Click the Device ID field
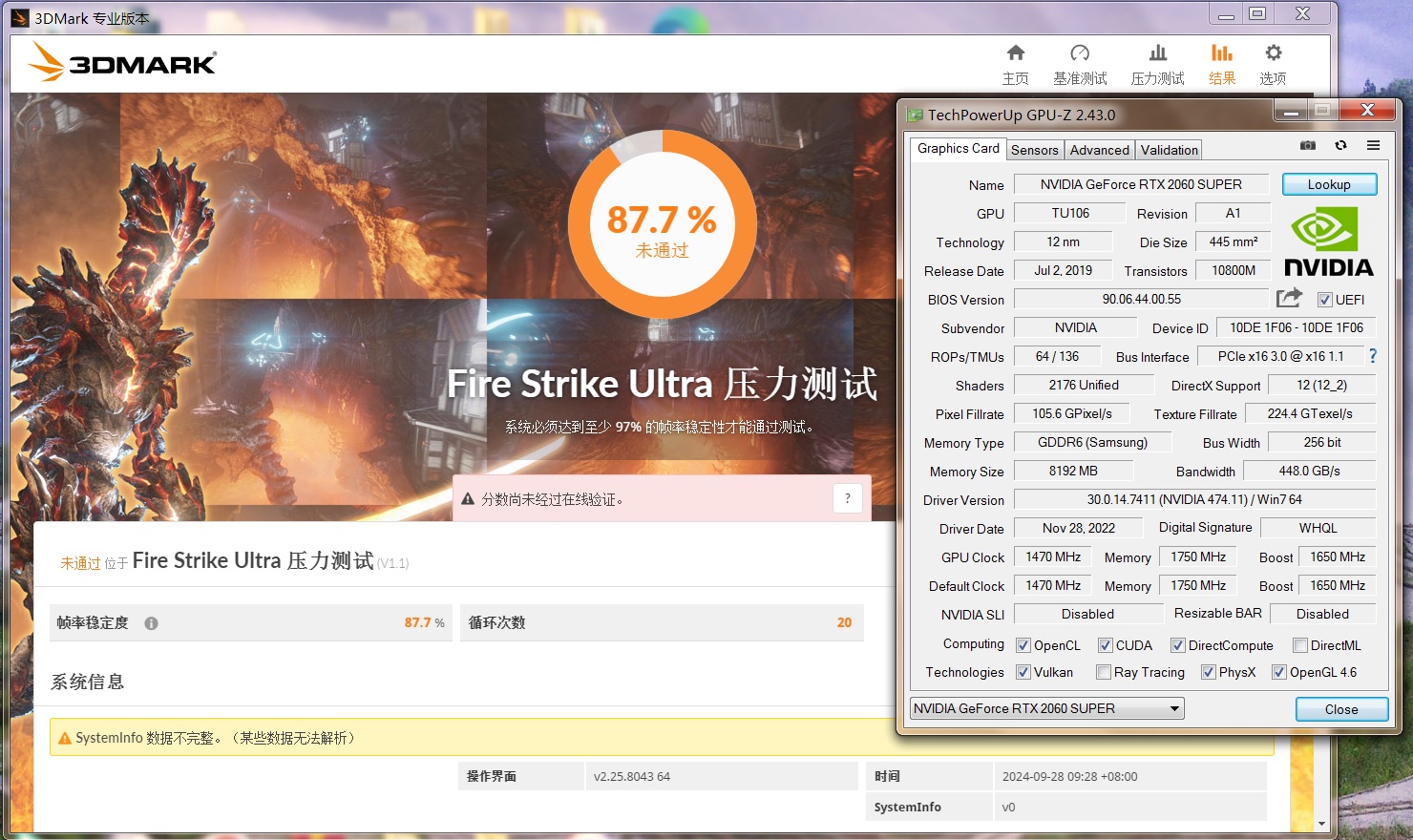 click(x=1297, y=327)
